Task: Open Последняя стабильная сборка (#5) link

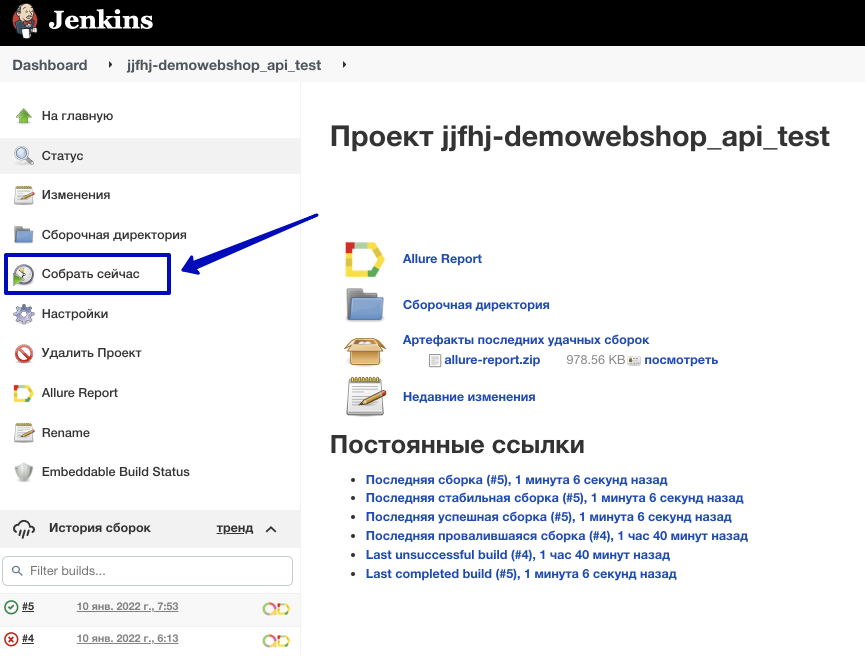Action: (x=554, y=498)
